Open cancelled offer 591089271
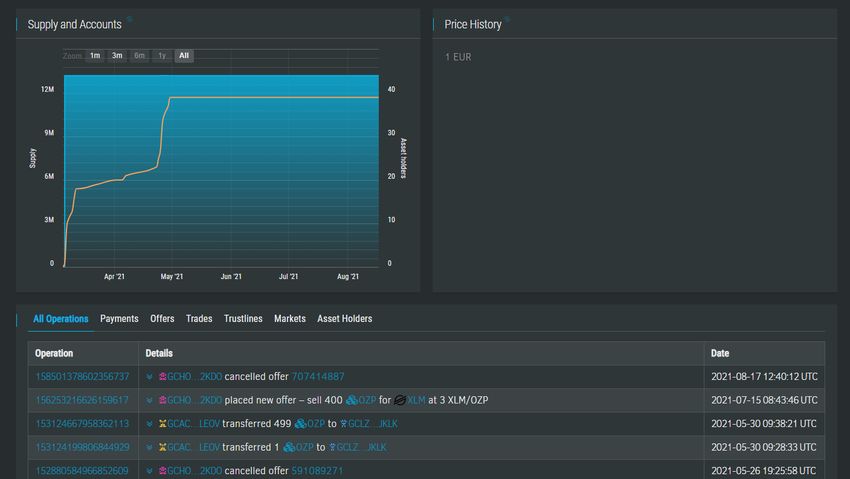The image size is (850, 479). click(317, 471)
